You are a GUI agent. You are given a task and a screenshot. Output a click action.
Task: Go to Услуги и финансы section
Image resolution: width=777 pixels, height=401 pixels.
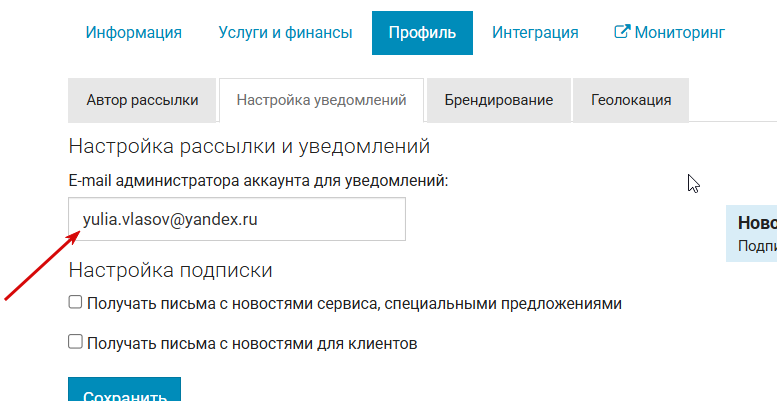pos(285,33)
